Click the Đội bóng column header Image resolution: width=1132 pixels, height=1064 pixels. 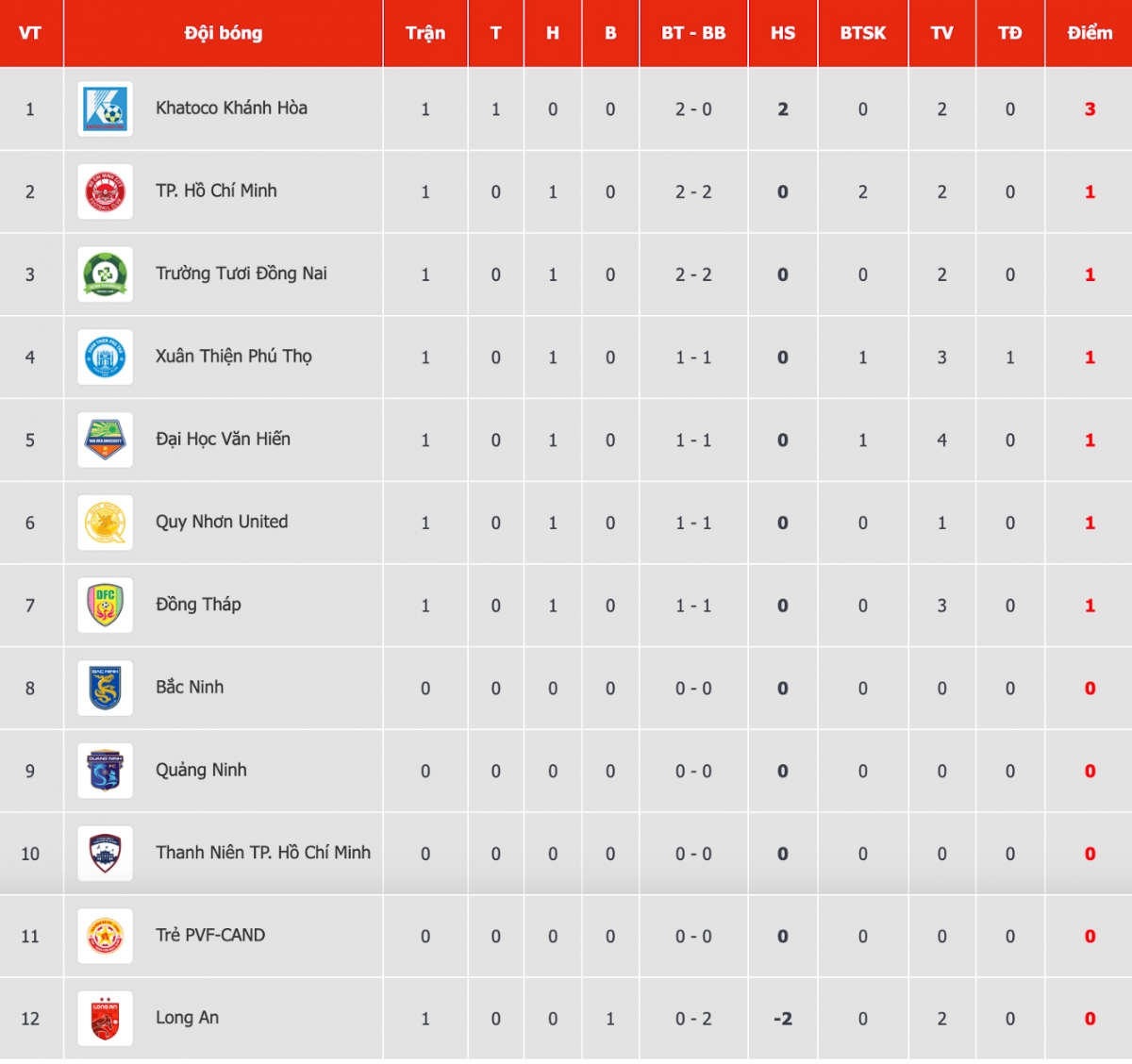[x=224, y=33]
